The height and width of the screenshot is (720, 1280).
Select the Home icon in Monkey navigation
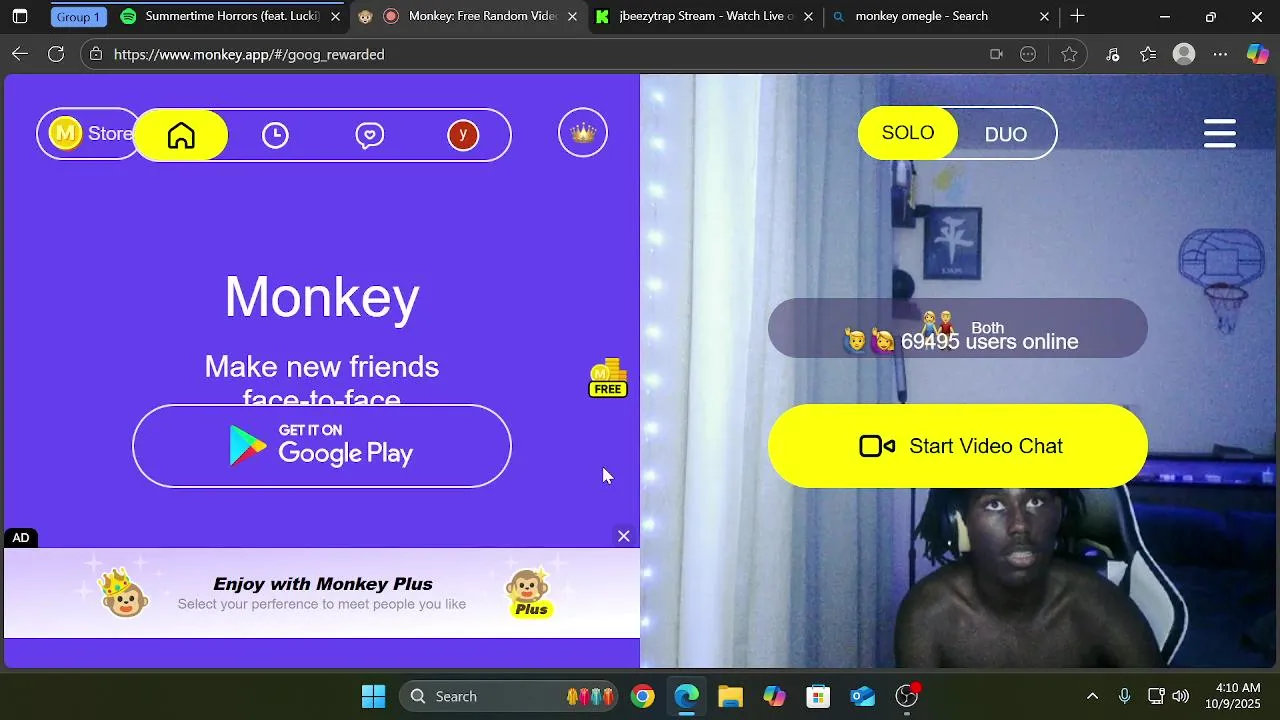coord(181,135)
